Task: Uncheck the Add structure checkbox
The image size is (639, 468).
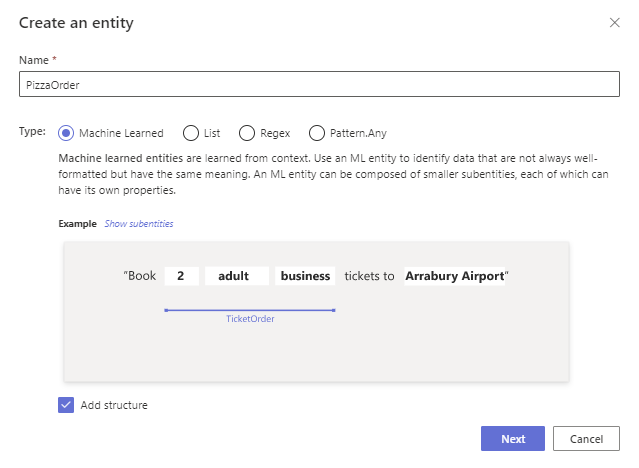Action: [x=67, y=405]
